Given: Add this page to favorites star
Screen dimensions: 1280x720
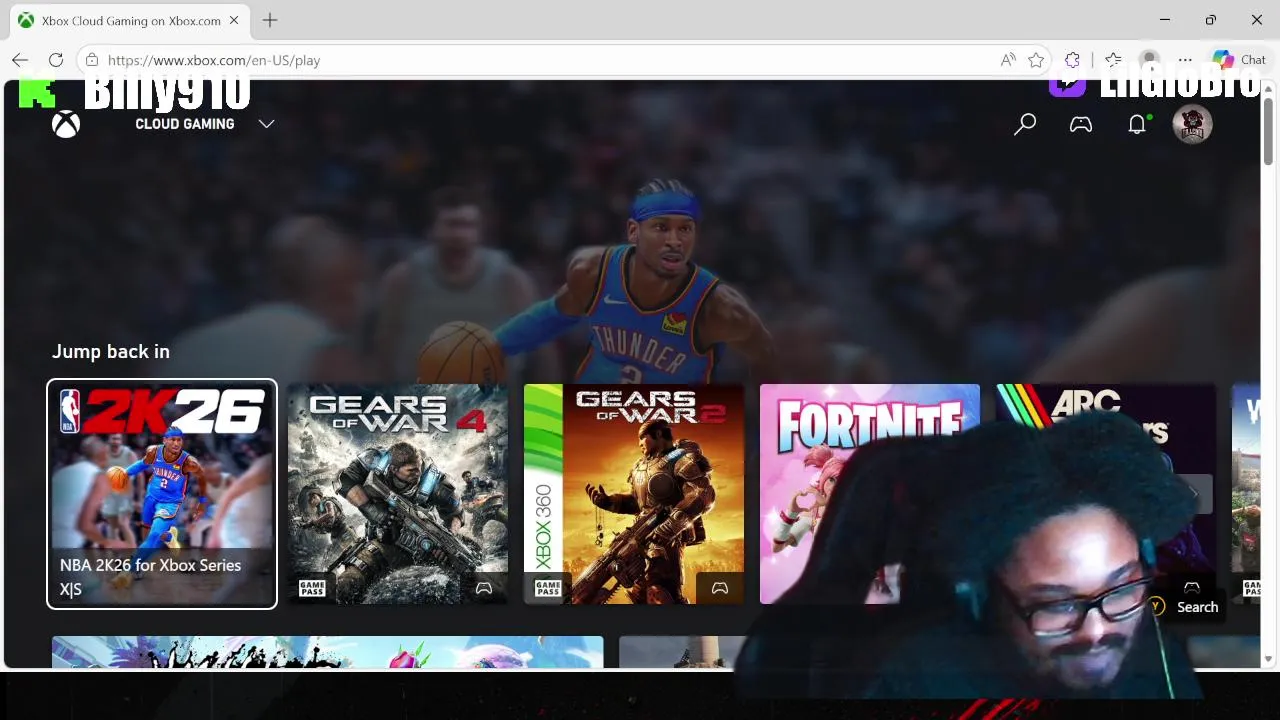Looking at the screenshot, I should point(1036,60).
